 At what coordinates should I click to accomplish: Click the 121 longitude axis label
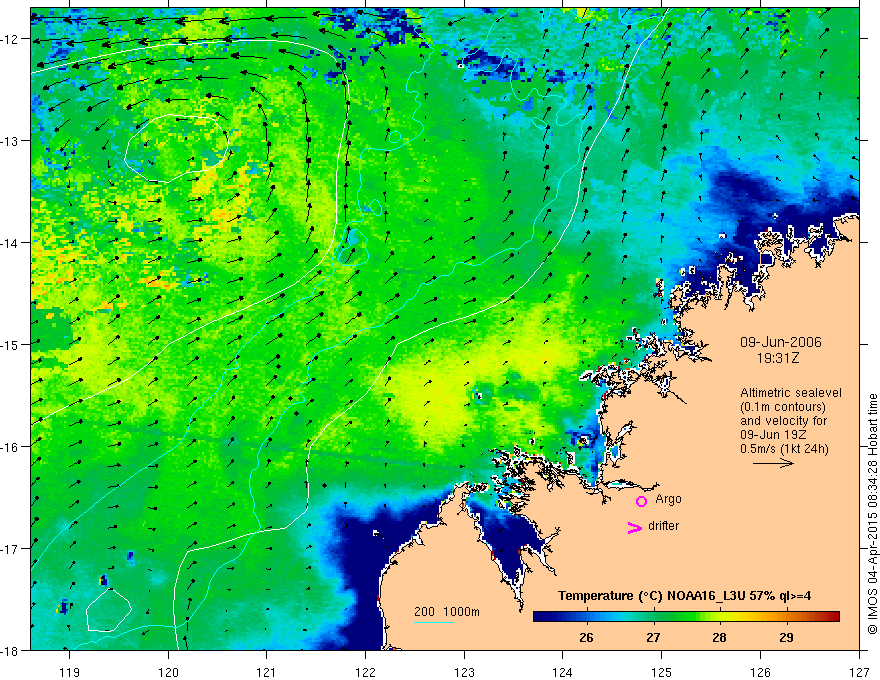tap(267, 673)
